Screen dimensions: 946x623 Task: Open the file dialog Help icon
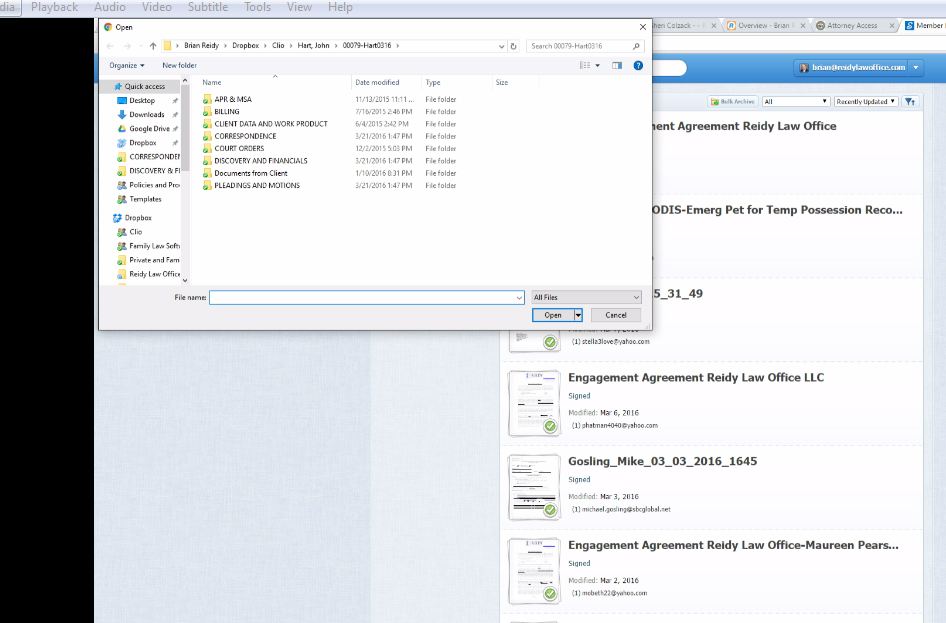[x=637, y=65]
